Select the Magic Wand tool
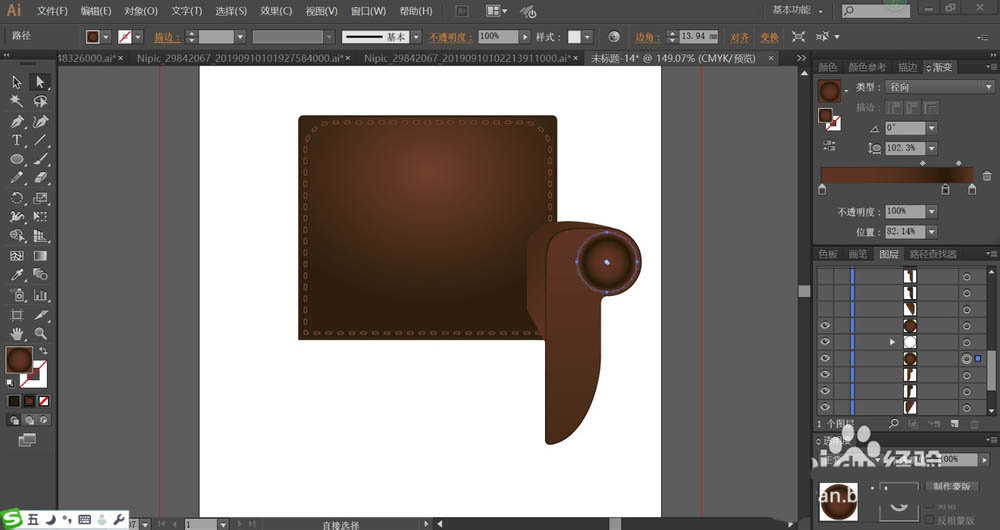 (x=17, y=101)
